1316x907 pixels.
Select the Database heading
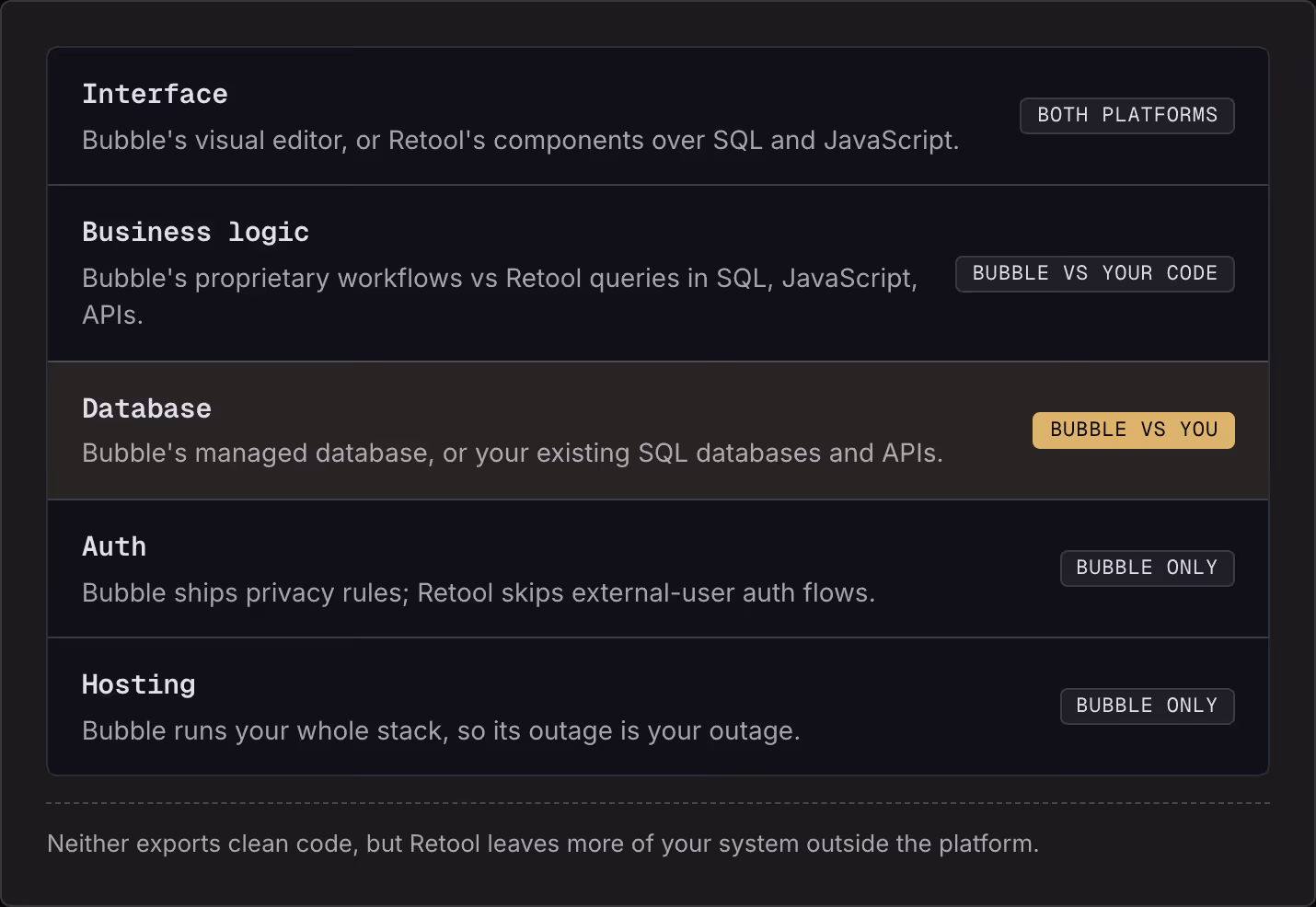(x=146, y=408)
